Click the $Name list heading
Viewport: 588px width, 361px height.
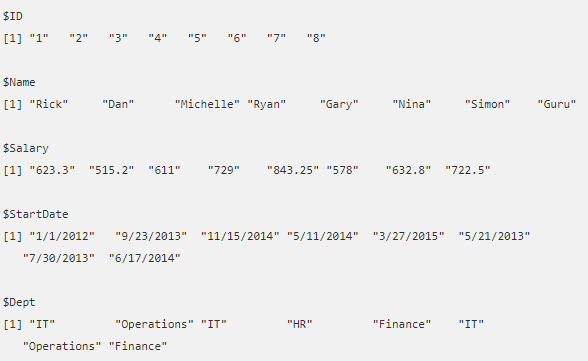19,82
